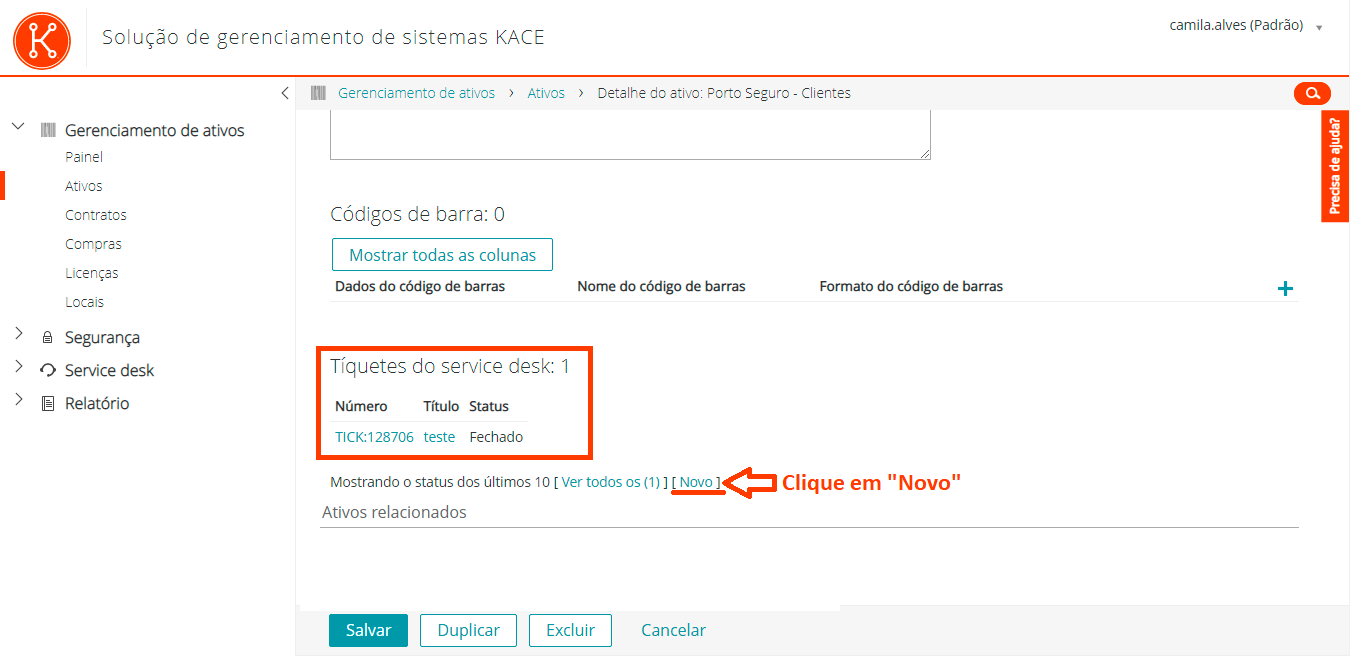
Task: Open Contratos in the sidebar
Action: [96, 215]
